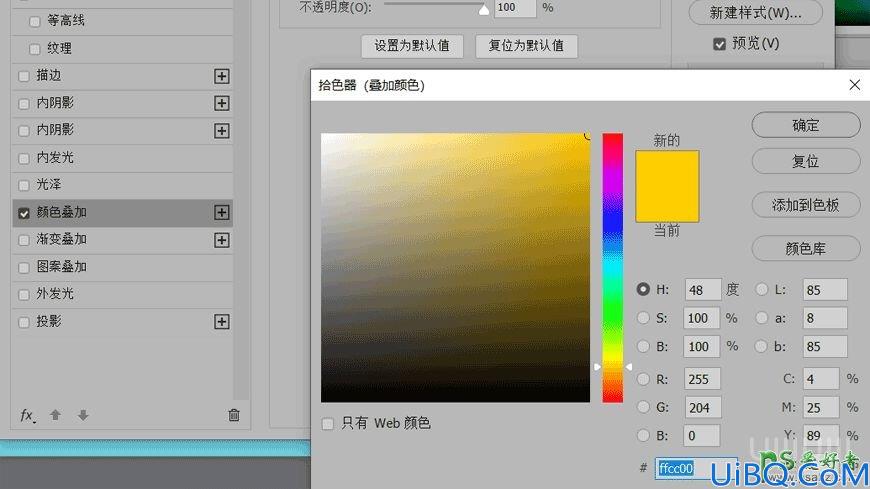870x489 pixels.
Task: Click the S saturation value field
Action: [x=701, y=318]
